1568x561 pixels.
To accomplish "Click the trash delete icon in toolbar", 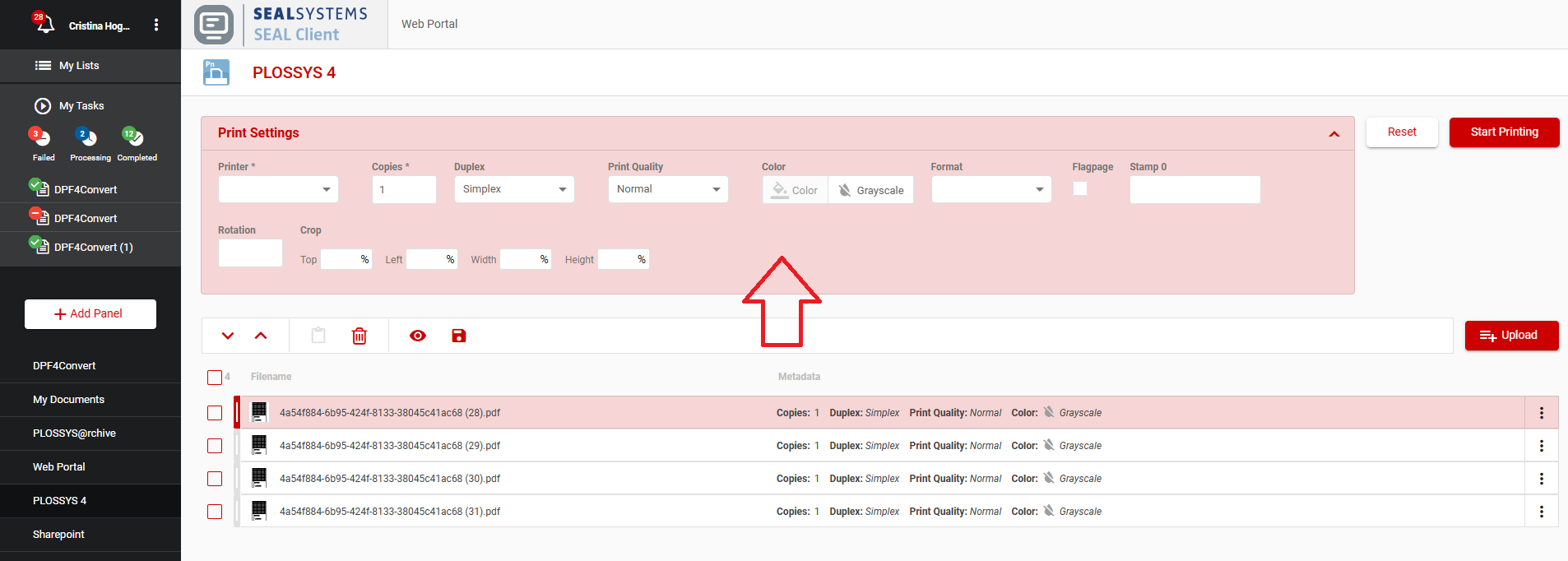I will coord(360,336).
